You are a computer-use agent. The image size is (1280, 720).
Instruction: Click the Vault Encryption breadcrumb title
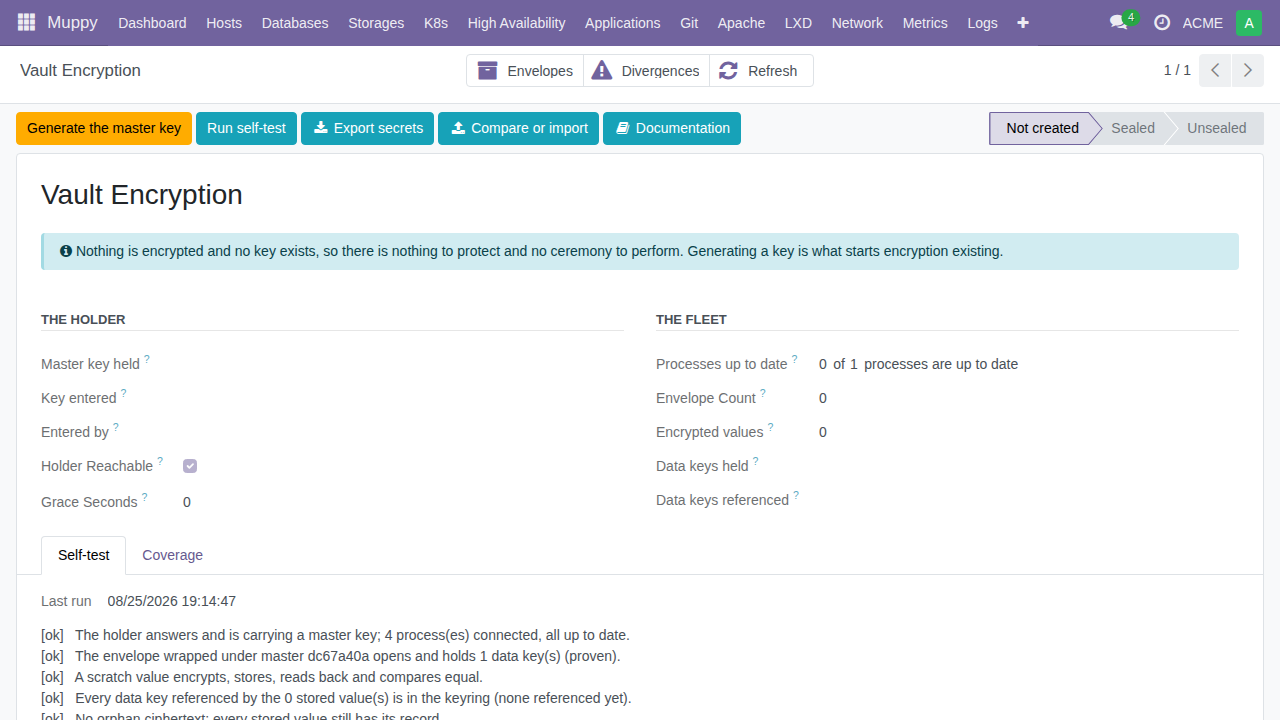pos(80,70)
